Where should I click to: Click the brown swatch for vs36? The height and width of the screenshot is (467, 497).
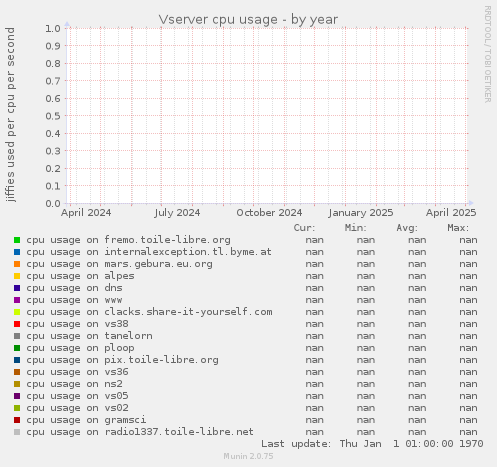click(x=17, y=372)
